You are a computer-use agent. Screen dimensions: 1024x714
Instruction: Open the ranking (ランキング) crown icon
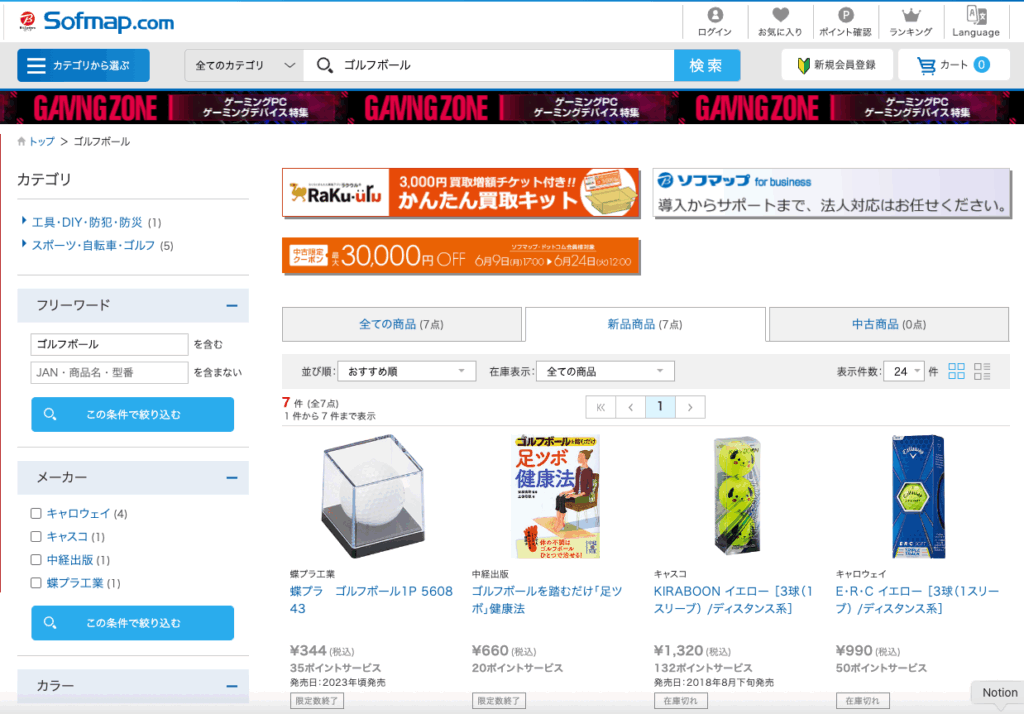pyautogui.click(x=911, y=22)
